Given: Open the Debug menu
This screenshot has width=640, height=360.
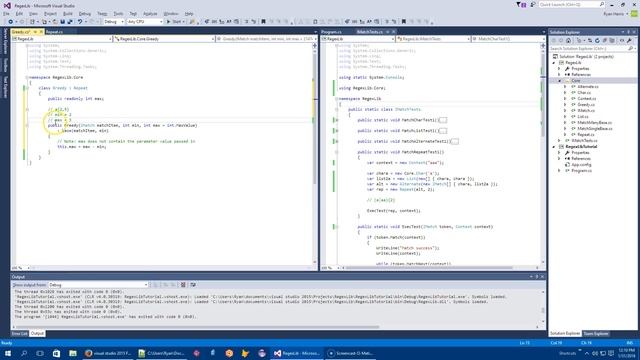Looking at the screenshot, I should [x=85, y=14].
